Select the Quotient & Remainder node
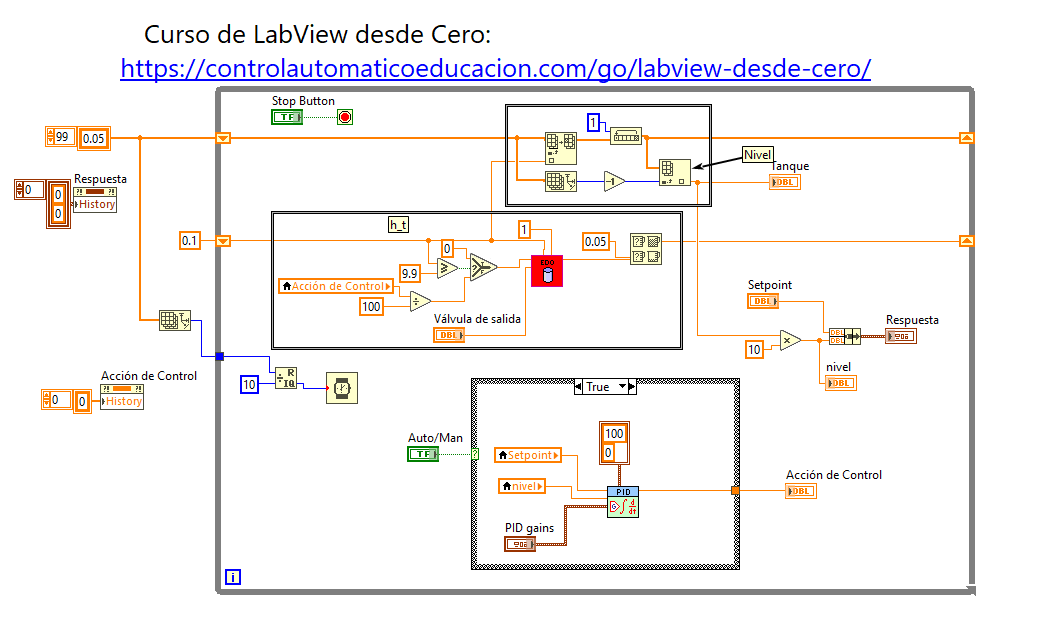 [x=285, y=377]
